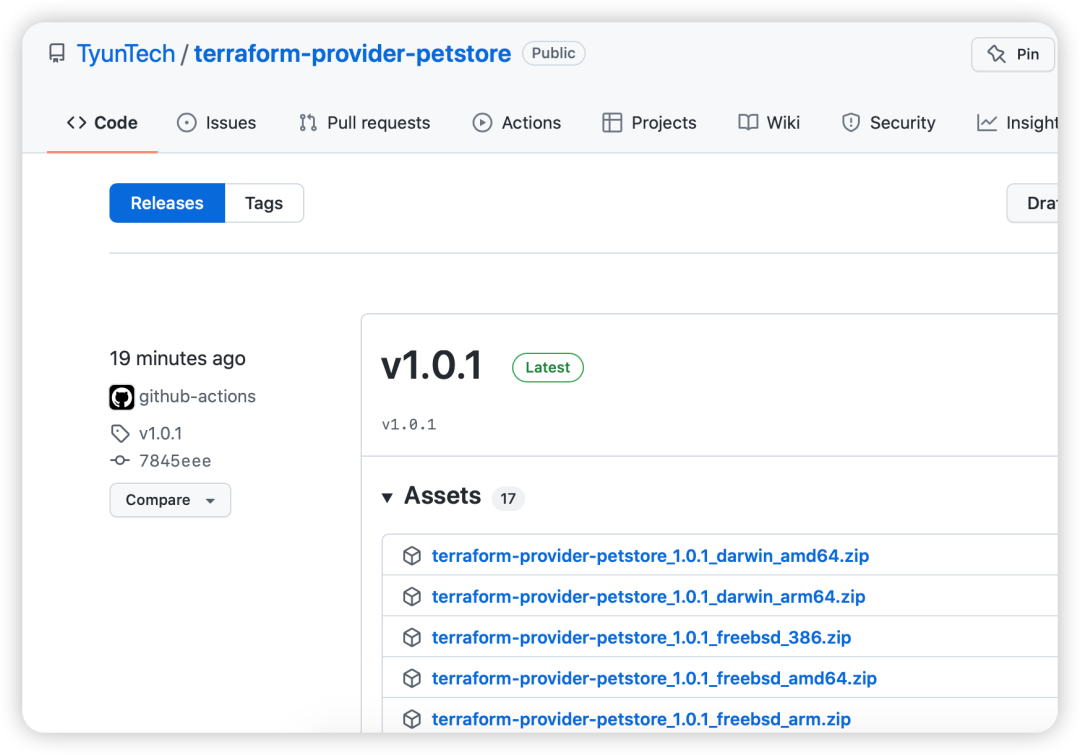Click the Compare dropdown caret arrow
The height and width of the screenshot is (755, 1080).
[x=210, y=501]
